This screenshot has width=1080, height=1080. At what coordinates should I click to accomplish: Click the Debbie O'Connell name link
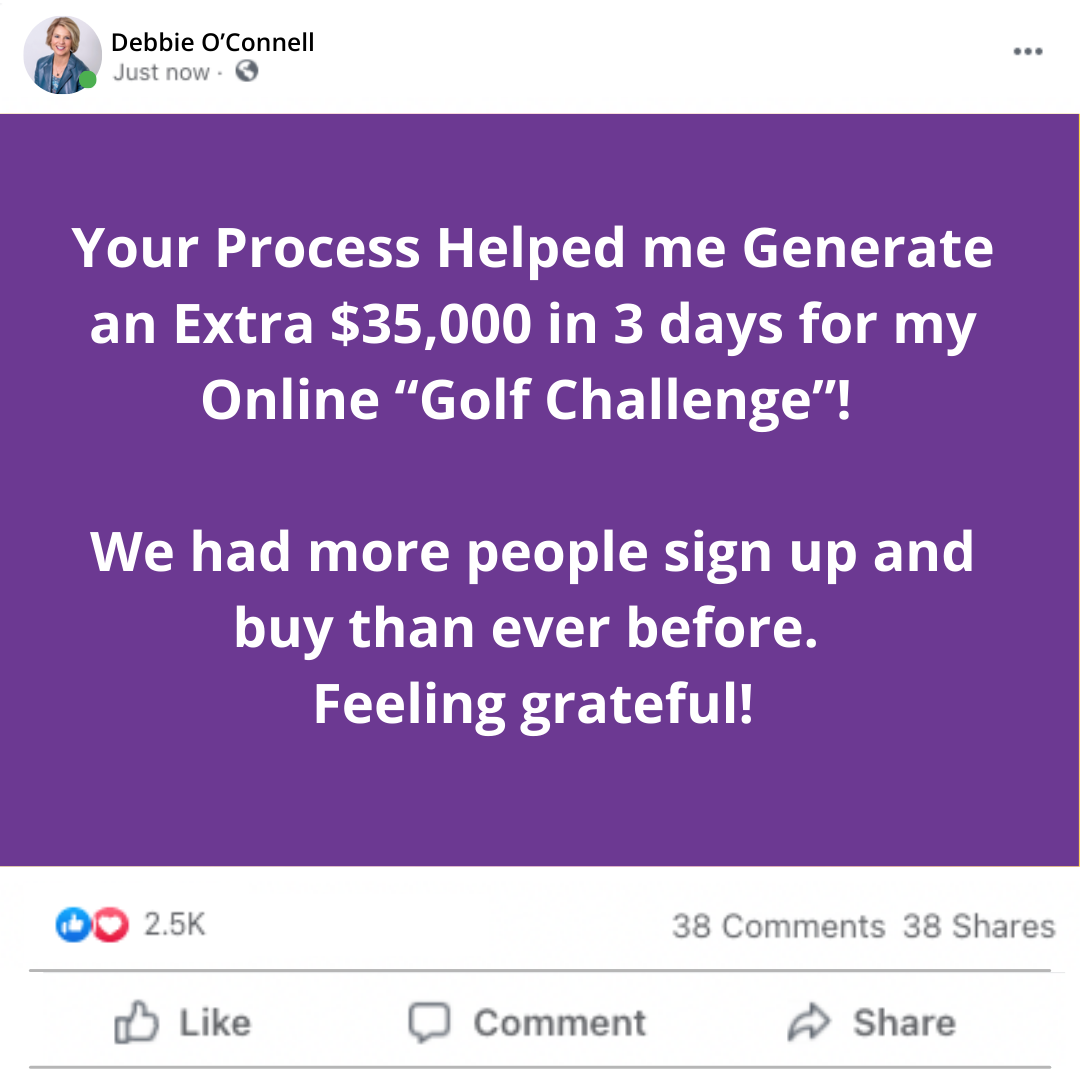point(212,43)
